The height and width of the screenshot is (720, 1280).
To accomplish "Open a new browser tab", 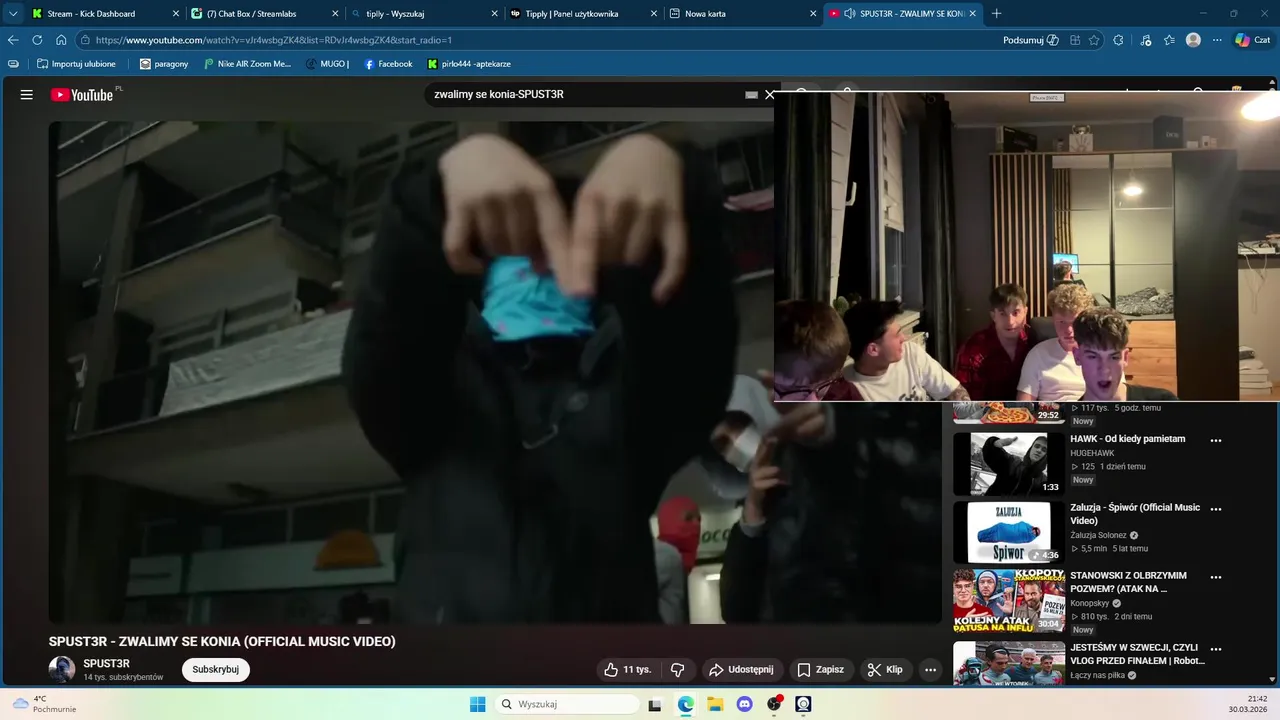I will tap(996, 13).
